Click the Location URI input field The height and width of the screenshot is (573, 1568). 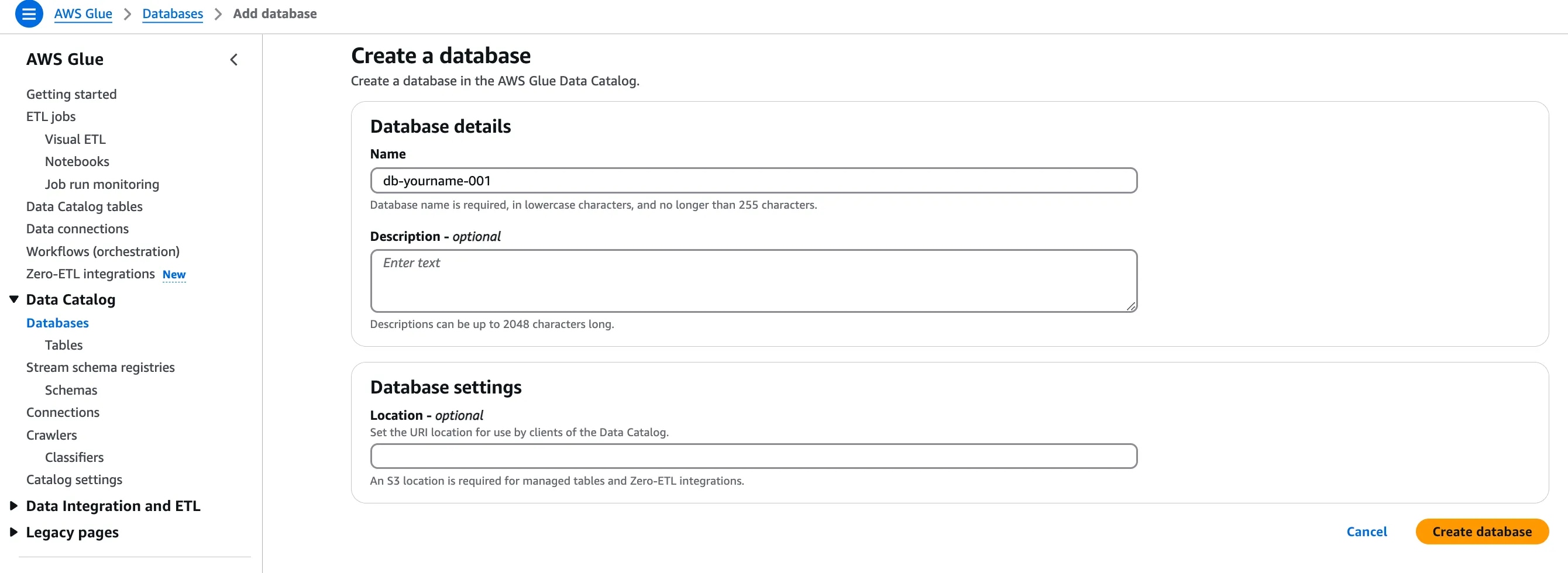pyautogui.click(x=753, y=456)
